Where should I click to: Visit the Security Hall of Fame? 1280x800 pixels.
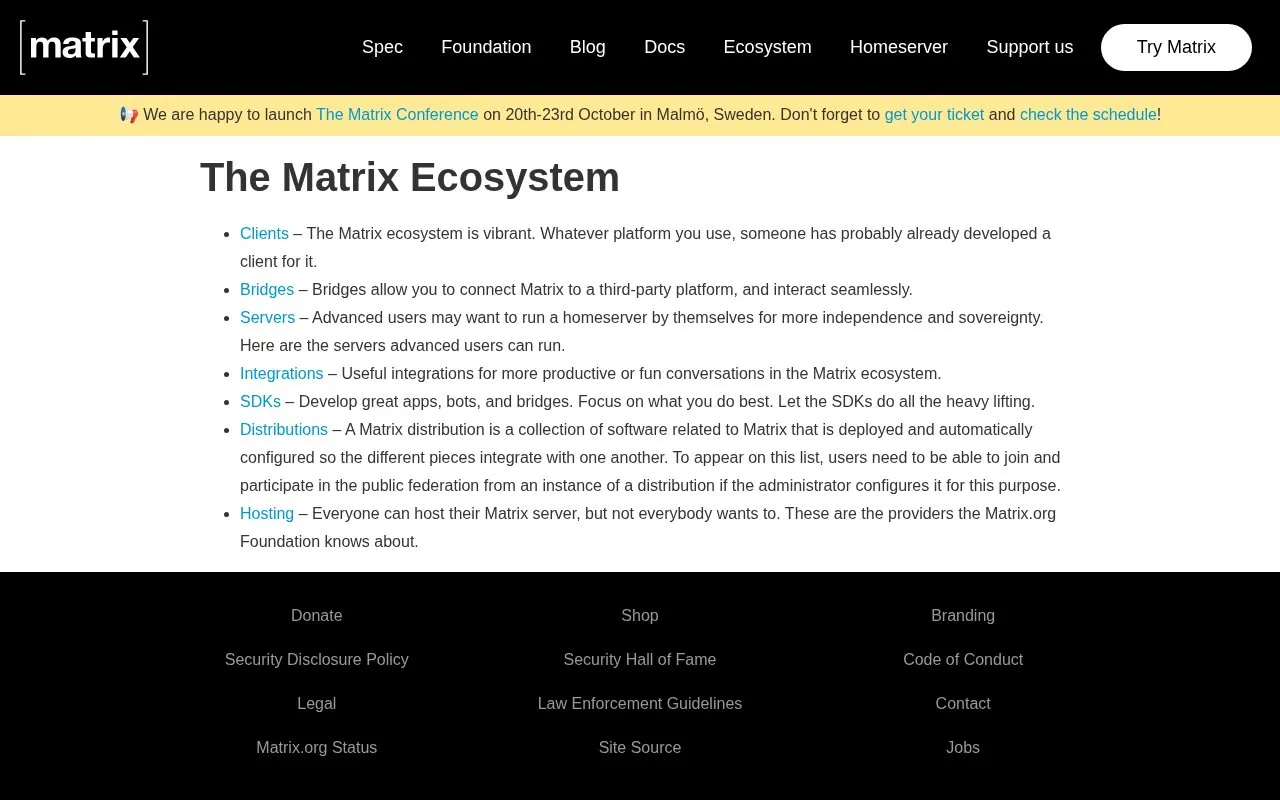[x=640, y=660]
